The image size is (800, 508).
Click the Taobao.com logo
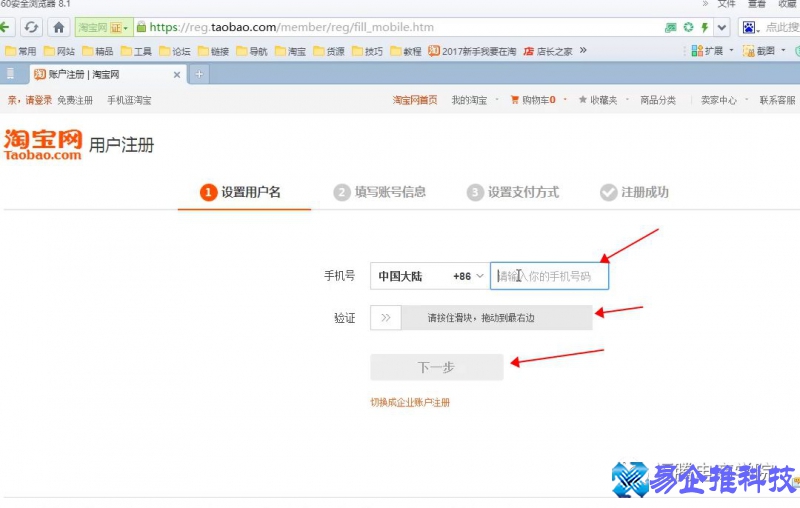(x=43, y=145)
